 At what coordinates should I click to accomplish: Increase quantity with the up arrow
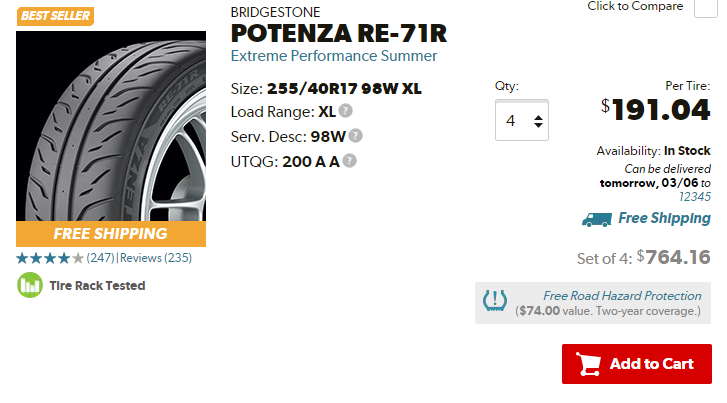coord(538,116)
